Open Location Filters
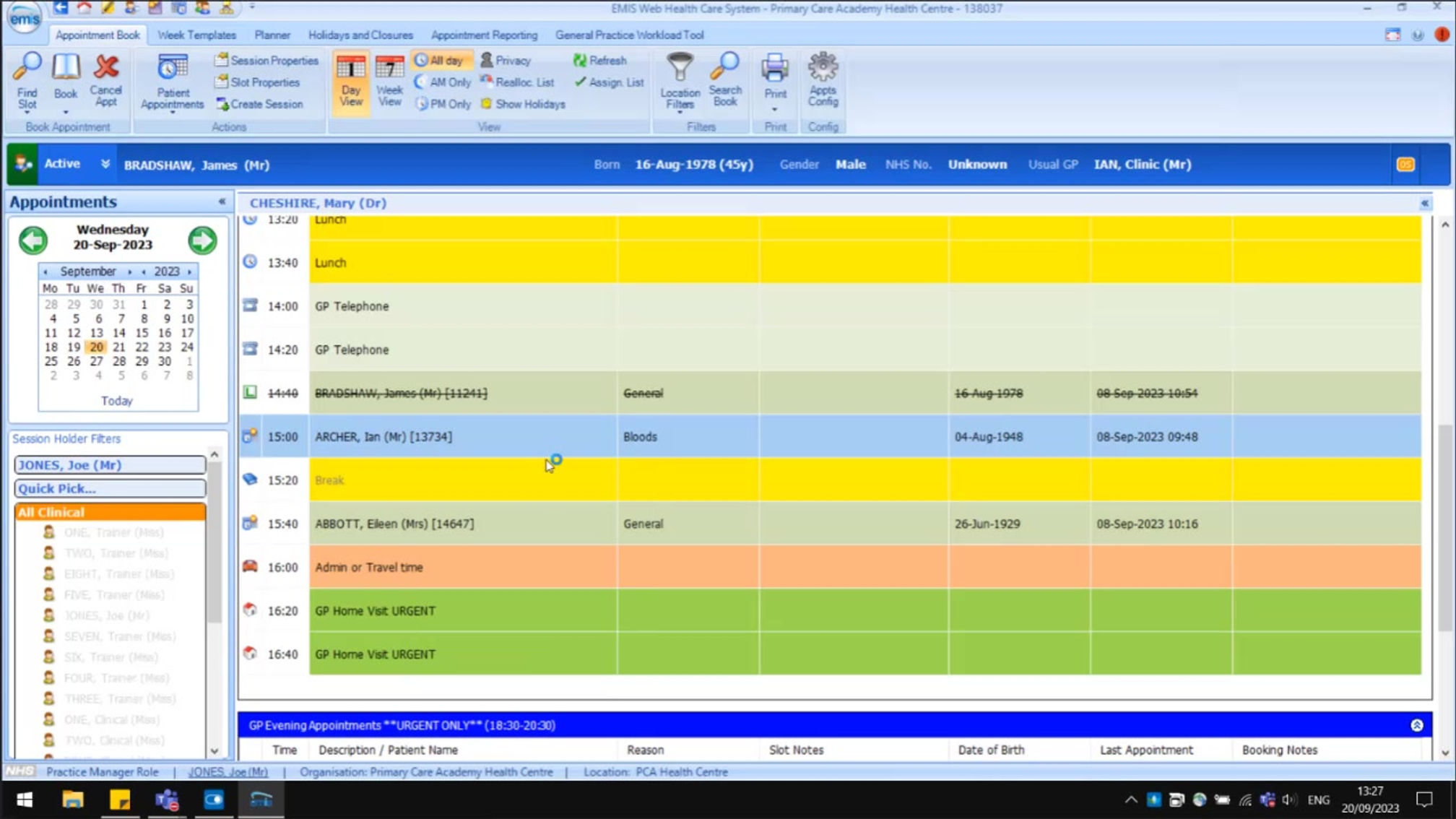This screenshot has width=1456, height=819. click(680, 82)
